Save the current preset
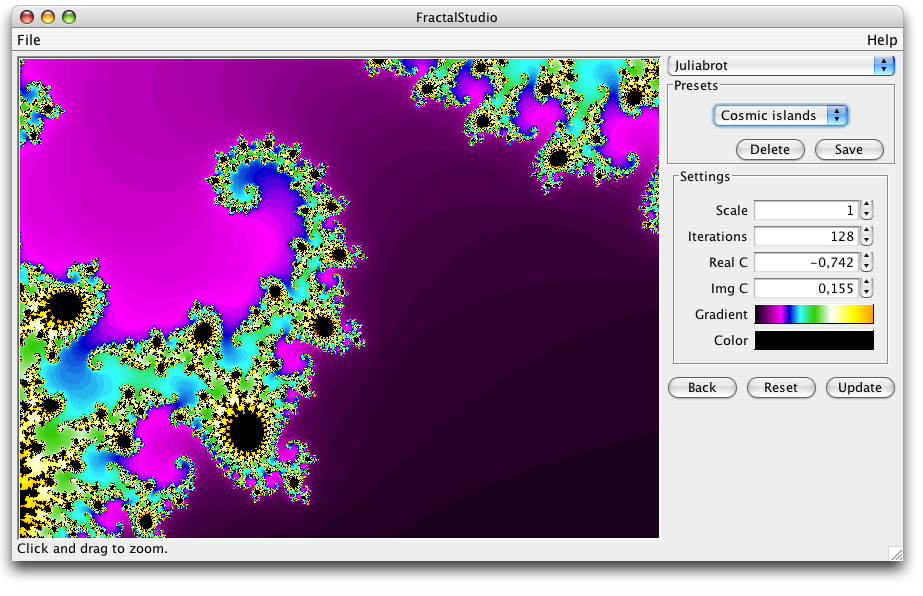This screenshot has width=923, height=596. (849, 149)
